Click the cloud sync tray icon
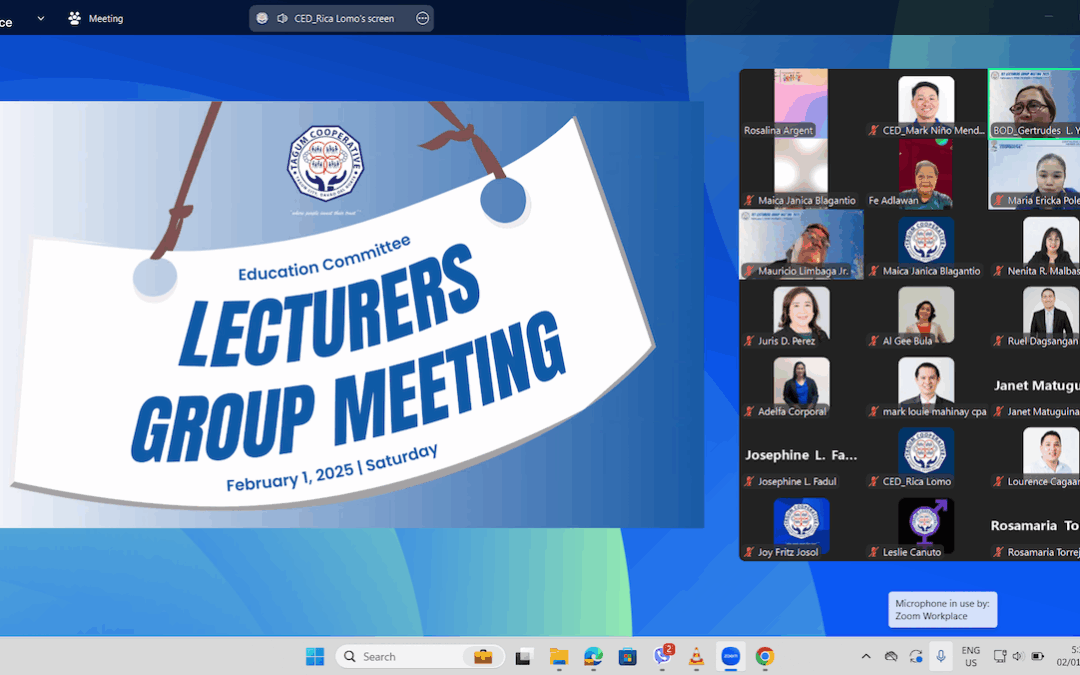This screenshot has height=675, width=1080. tap(891, 656)
